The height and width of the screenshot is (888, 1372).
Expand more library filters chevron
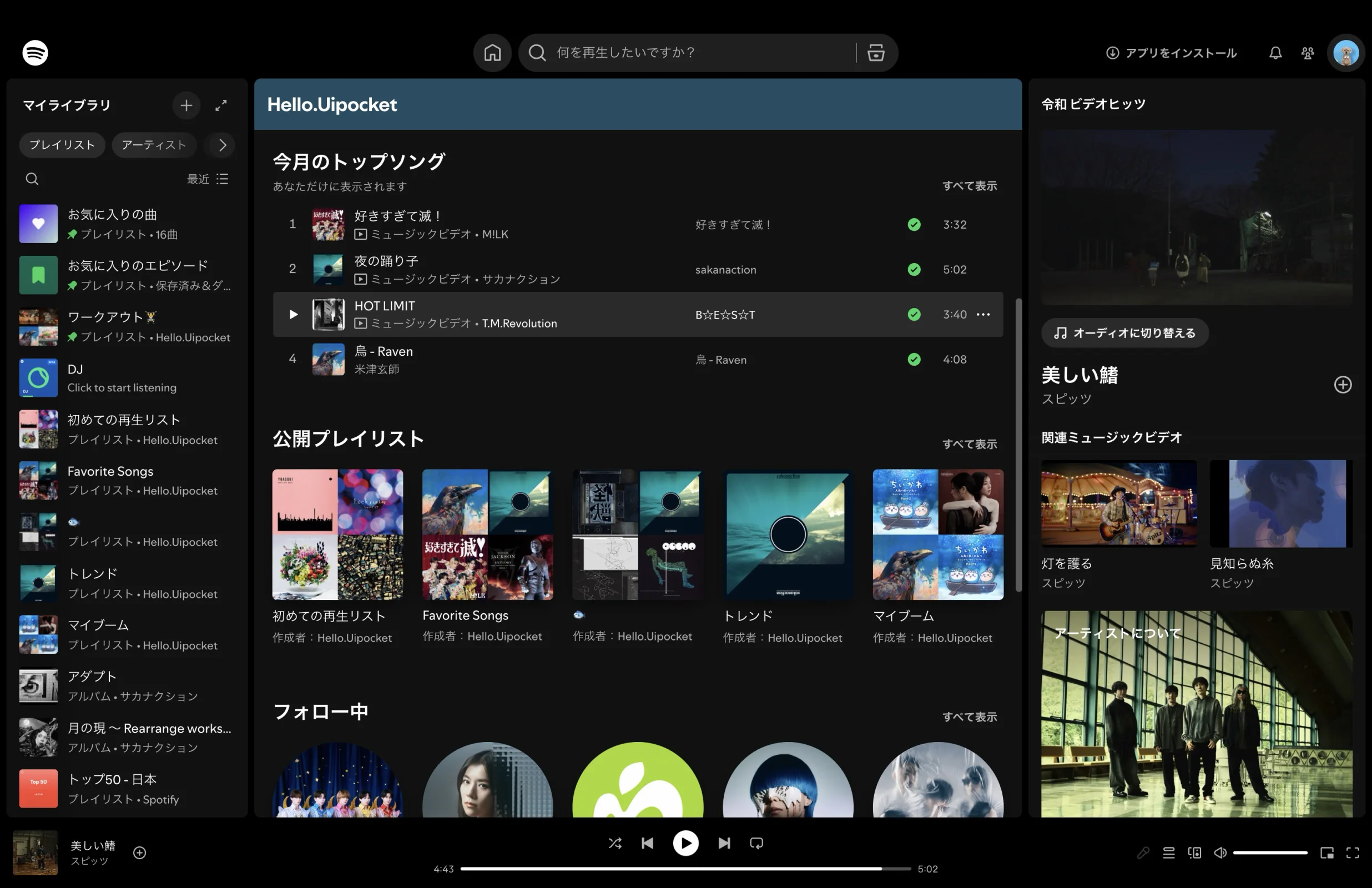point(223,145)
